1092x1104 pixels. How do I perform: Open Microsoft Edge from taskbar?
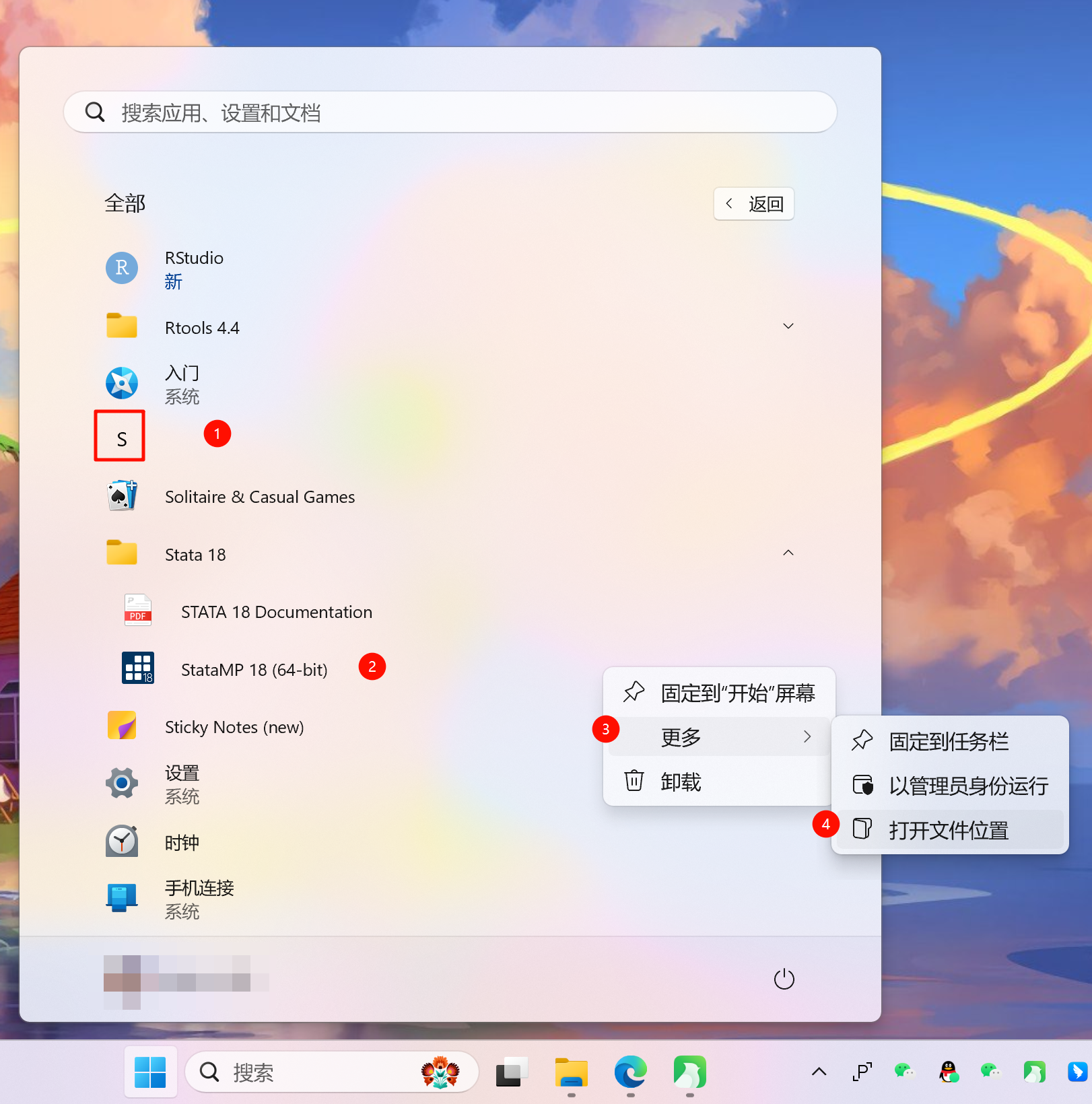[631, 1072]
